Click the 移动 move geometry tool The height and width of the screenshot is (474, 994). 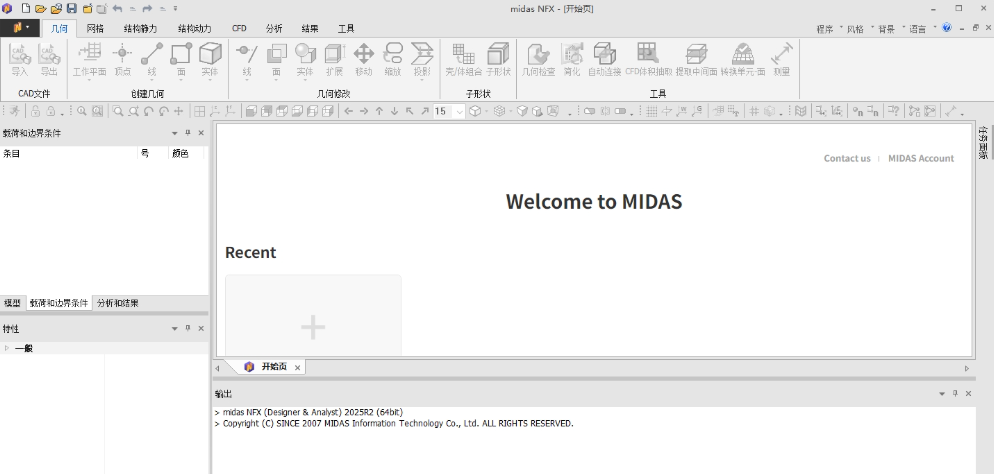tap(363, 60)
